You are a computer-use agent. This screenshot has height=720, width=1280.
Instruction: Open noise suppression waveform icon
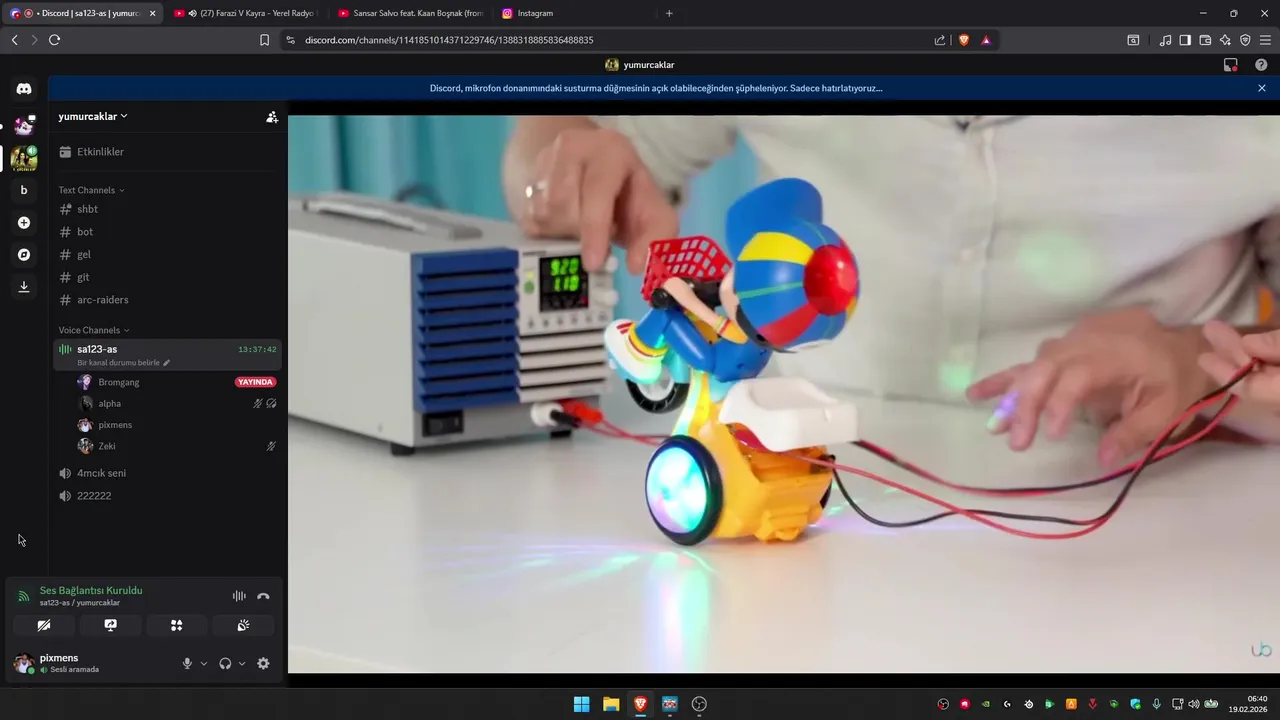coord(239,596)
